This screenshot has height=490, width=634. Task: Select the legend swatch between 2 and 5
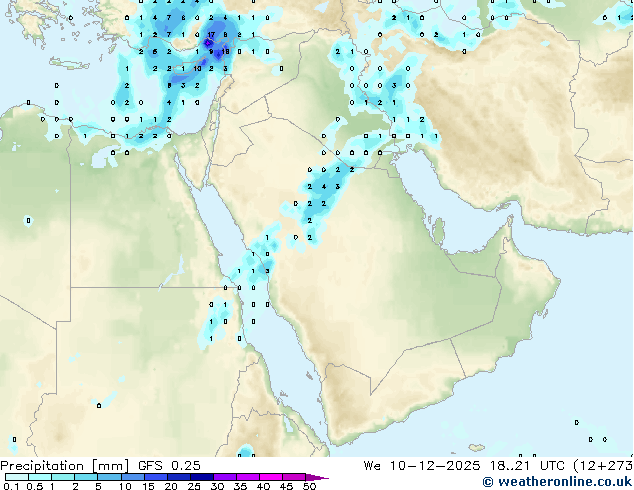(87, 477)
